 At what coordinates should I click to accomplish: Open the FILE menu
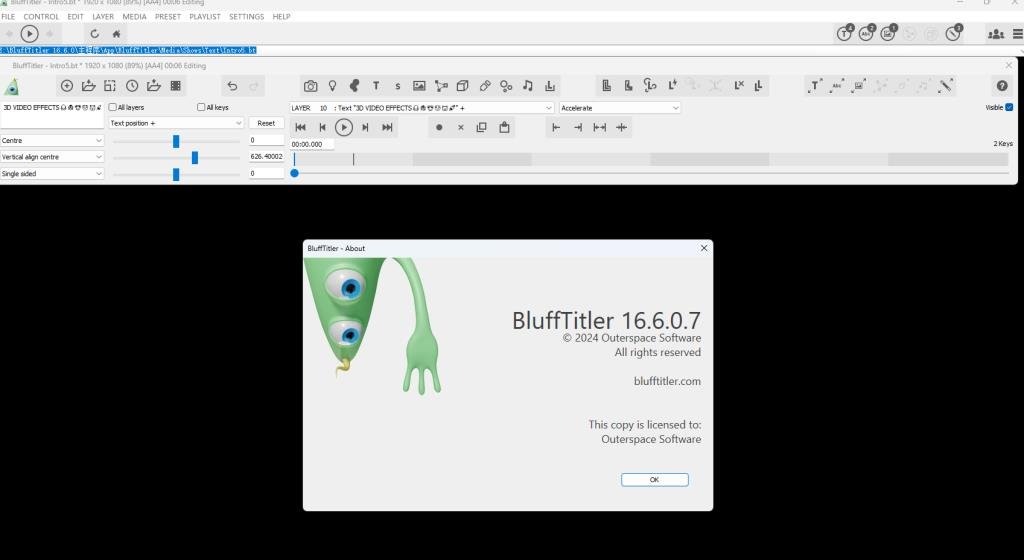(x=8, y=16)
